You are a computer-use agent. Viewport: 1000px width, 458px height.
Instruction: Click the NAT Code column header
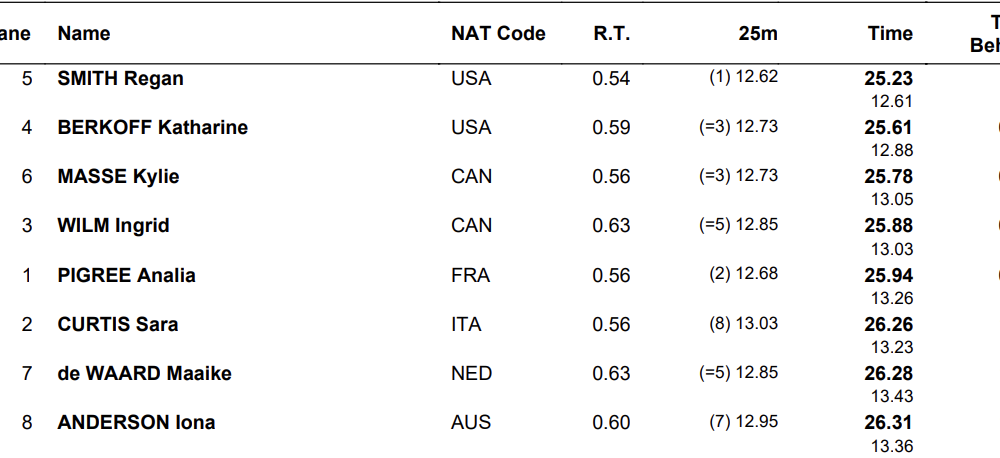(x=498, y=34)
